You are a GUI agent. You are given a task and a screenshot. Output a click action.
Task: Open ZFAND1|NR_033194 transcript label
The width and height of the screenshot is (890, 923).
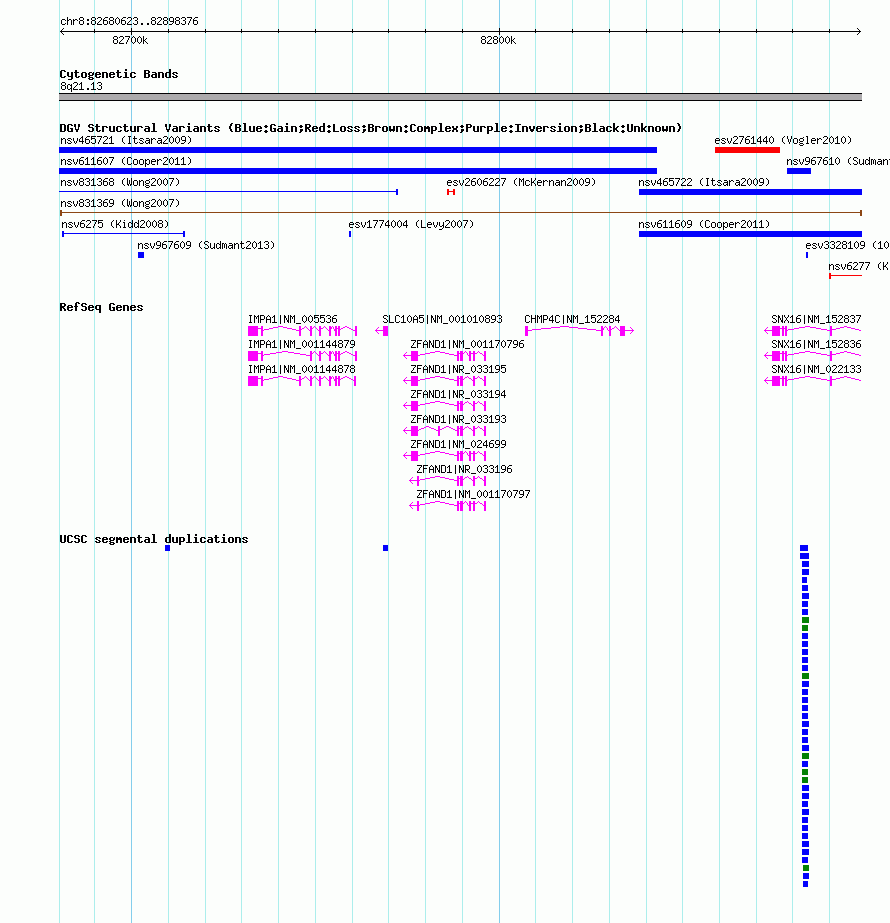pyautogui.click(x=459, y=394)
